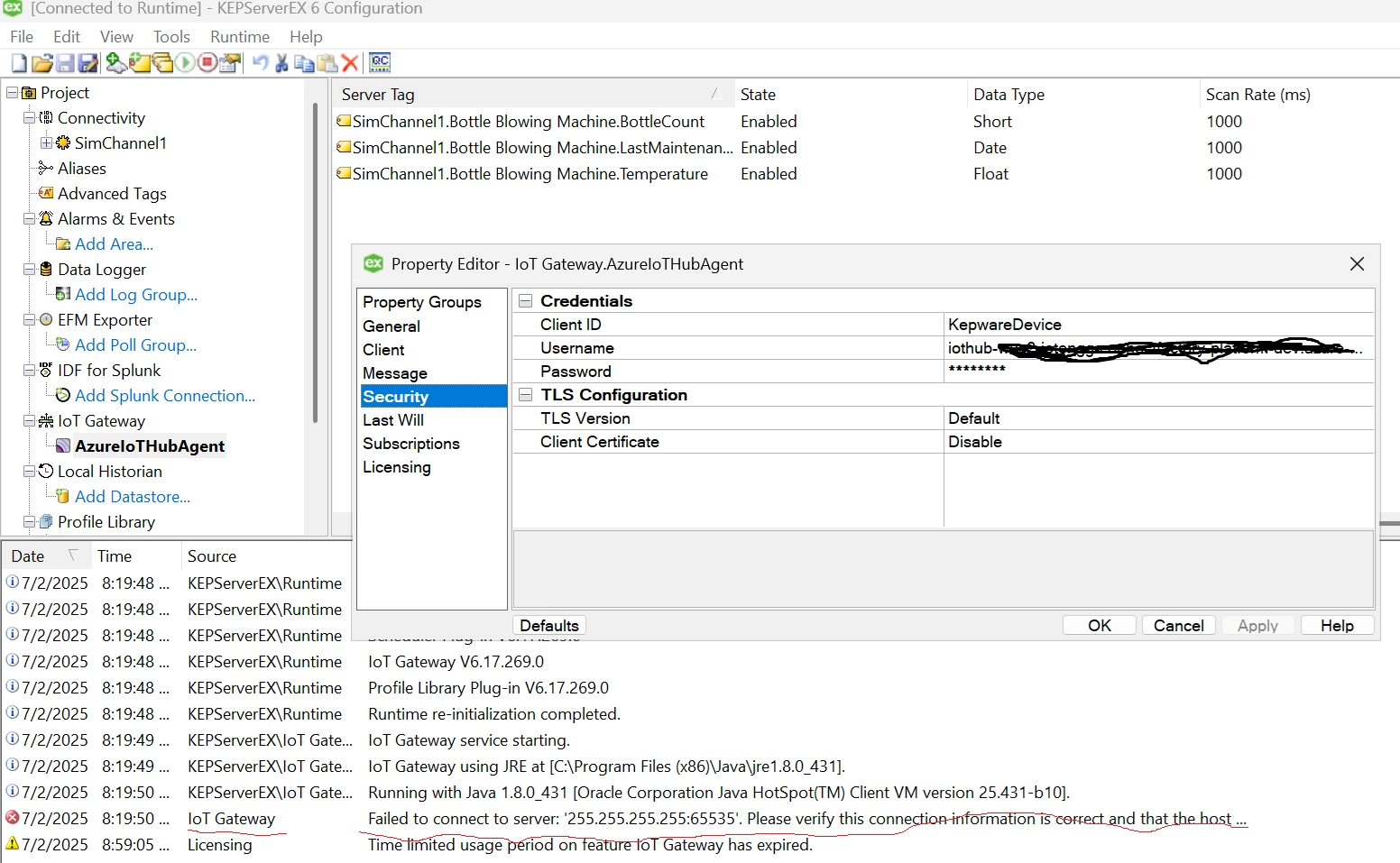Click the yellow warning icon on Licensing log row
Viewport: 1400px width, 863px height.
pos(13,844)
